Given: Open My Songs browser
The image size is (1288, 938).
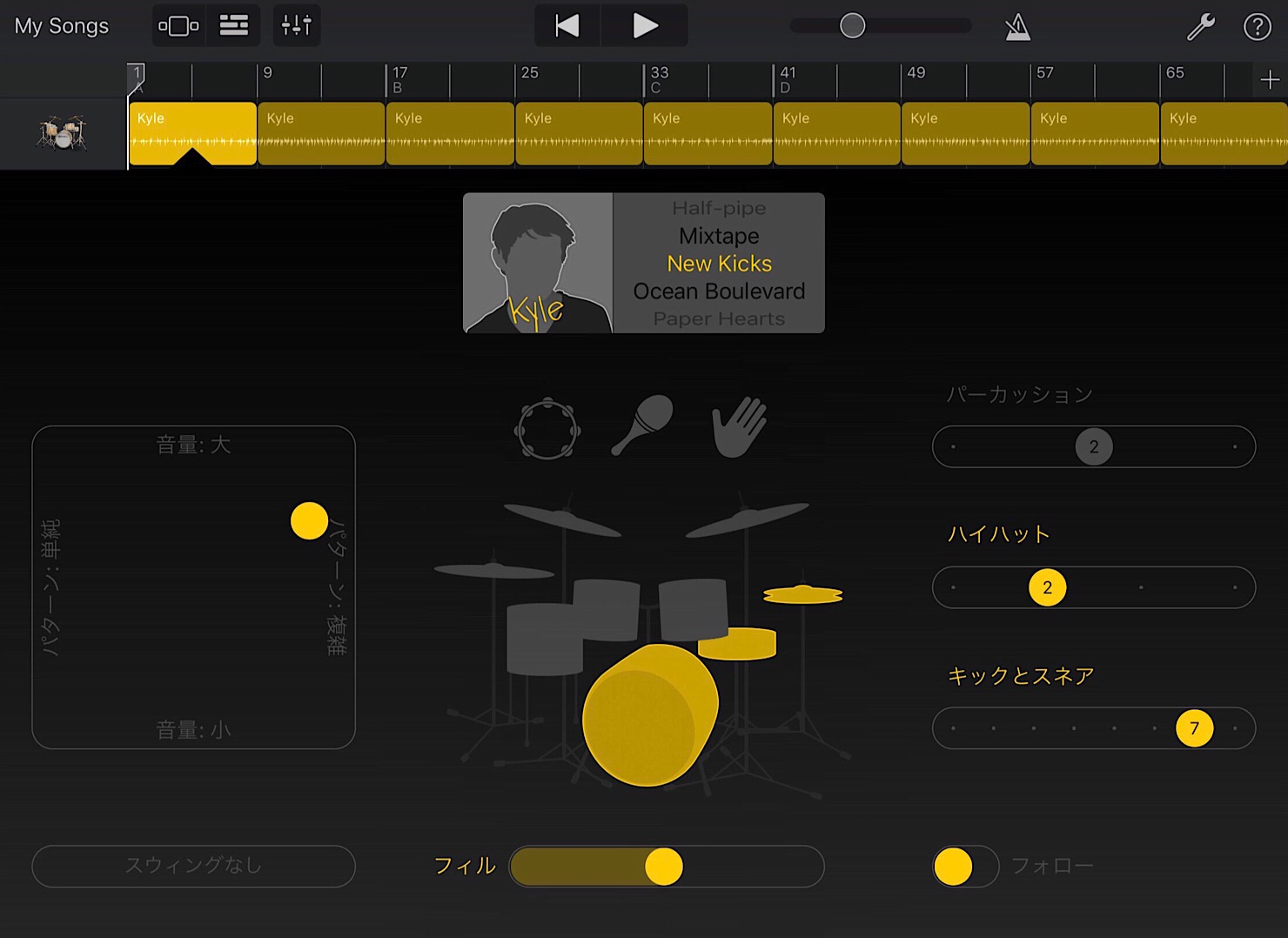Looking at the screenshot, I should coord(62,26).
